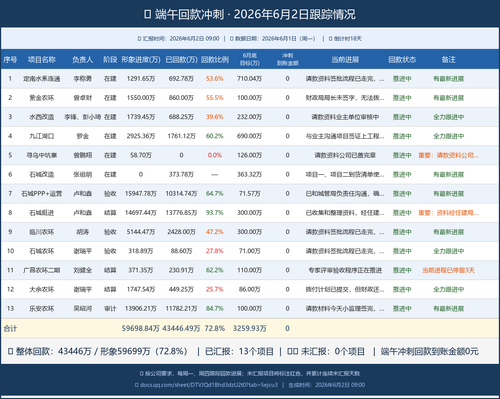Click 专家评审验收程序正在推进 progress text
This screenshot has height=399, width=500.
(x=345, y=270)
